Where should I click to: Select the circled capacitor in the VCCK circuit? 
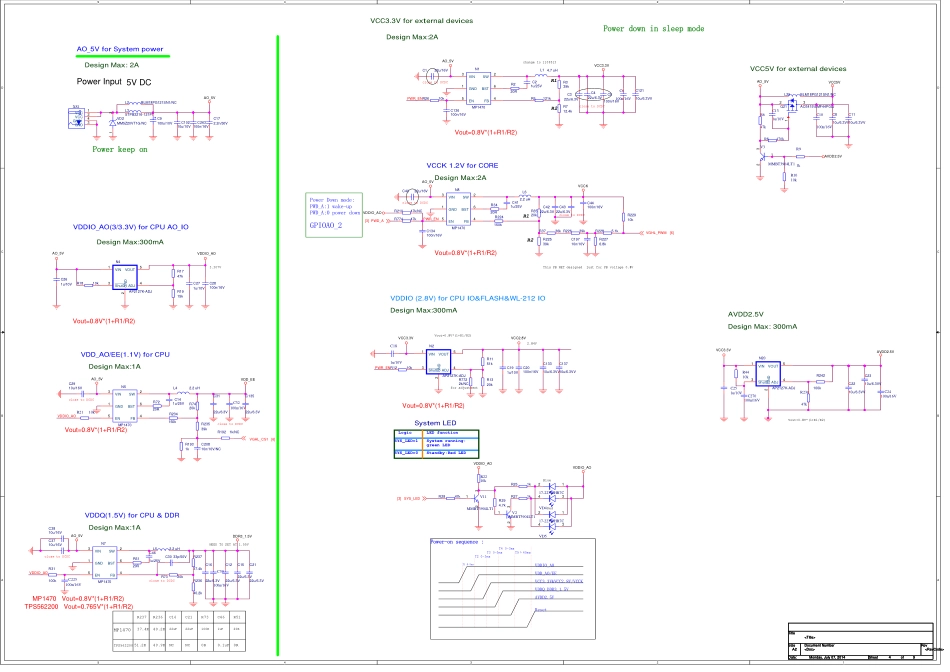point(410,197)
